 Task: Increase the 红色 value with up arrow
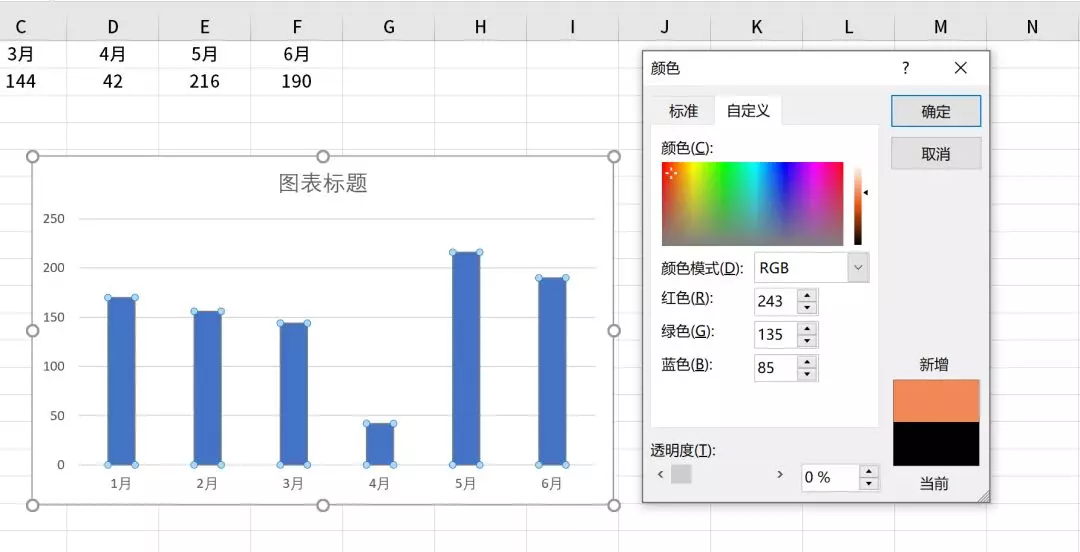807,295
